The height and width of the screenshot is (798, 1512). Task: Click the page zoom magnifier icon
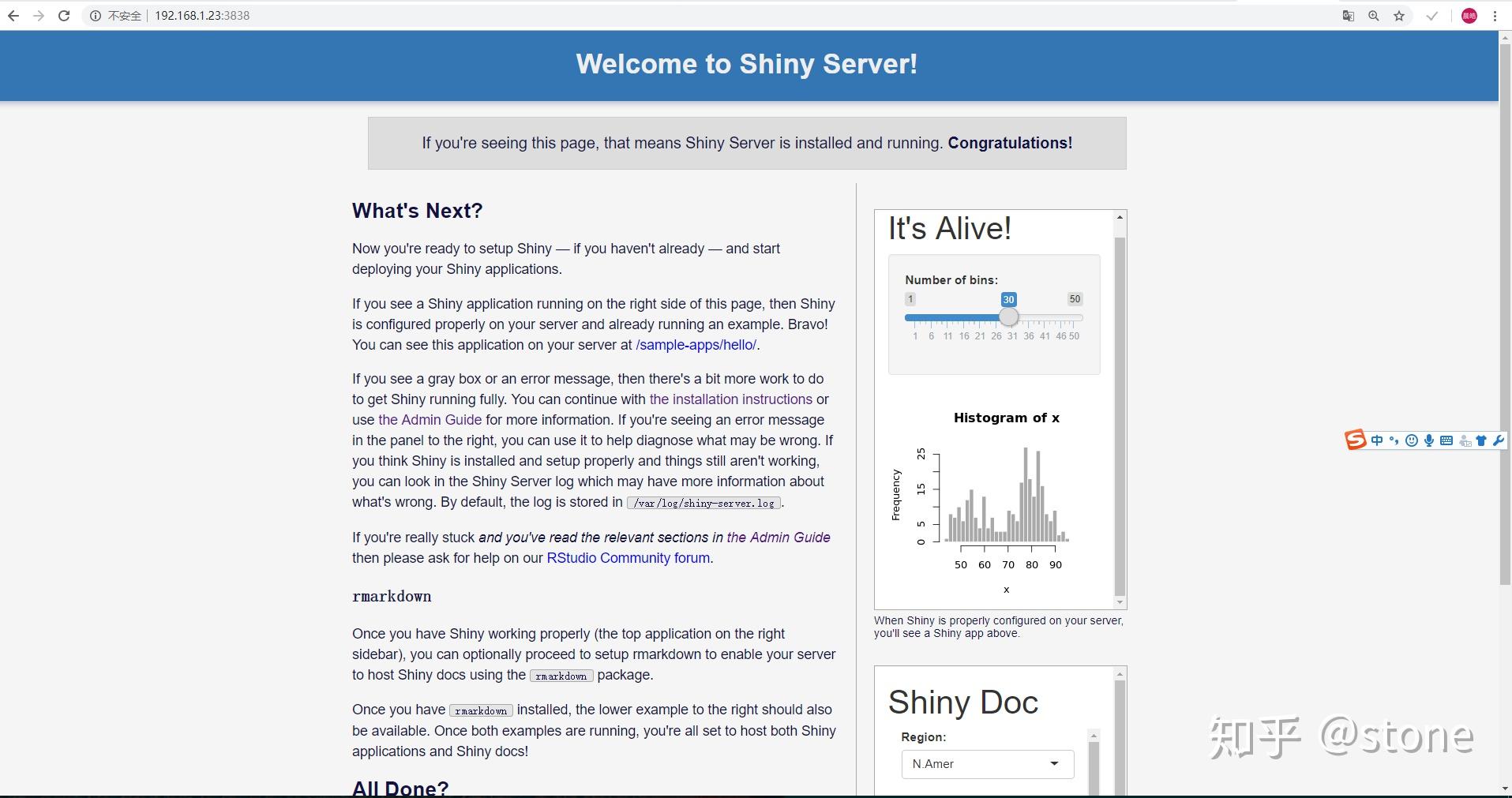click(1374, 15)
